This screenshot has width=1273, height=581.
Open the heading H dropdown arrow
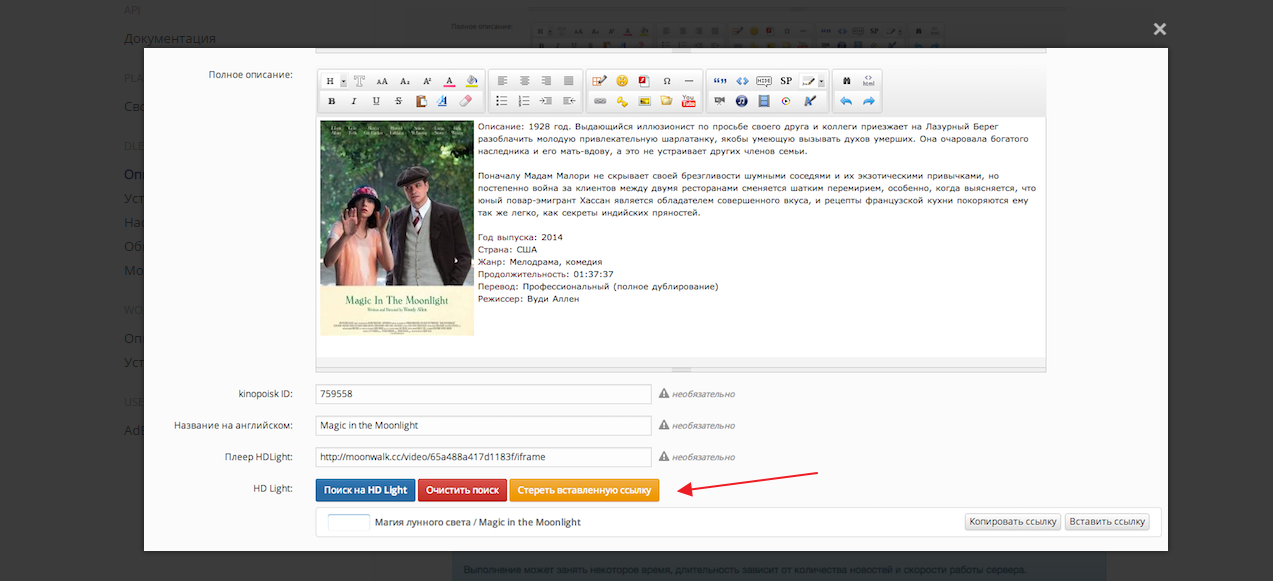(343, 81)
